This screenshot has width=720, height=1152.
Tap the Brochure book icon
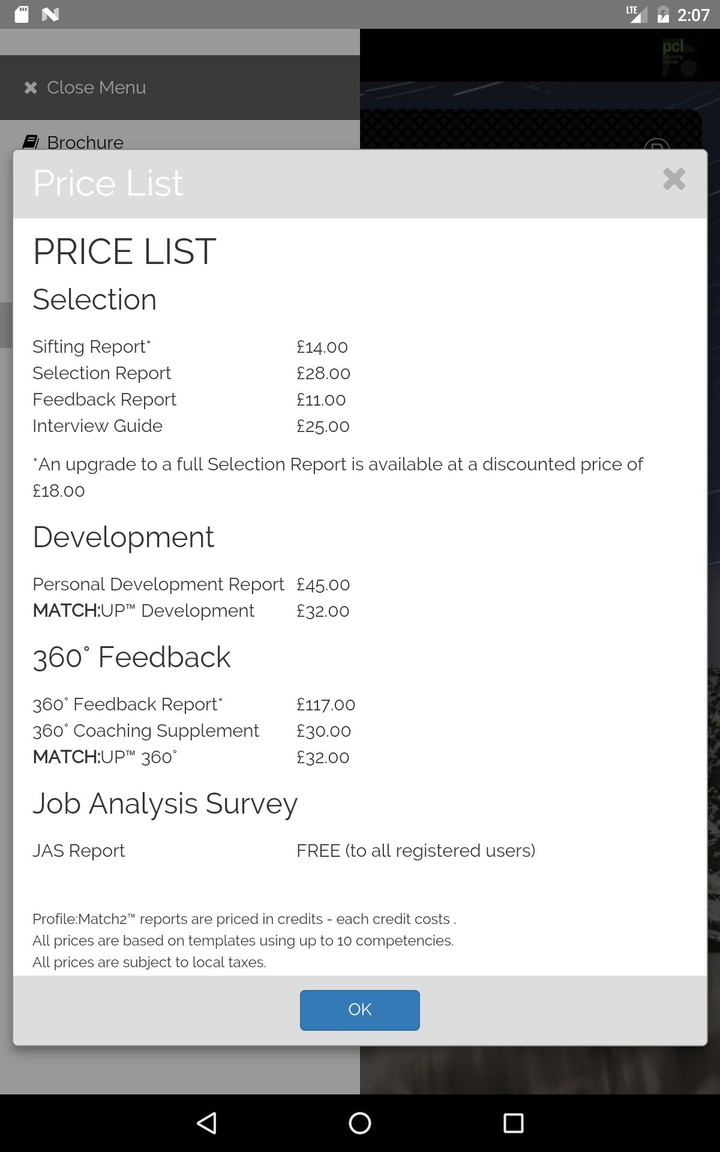tap(31, 142)
